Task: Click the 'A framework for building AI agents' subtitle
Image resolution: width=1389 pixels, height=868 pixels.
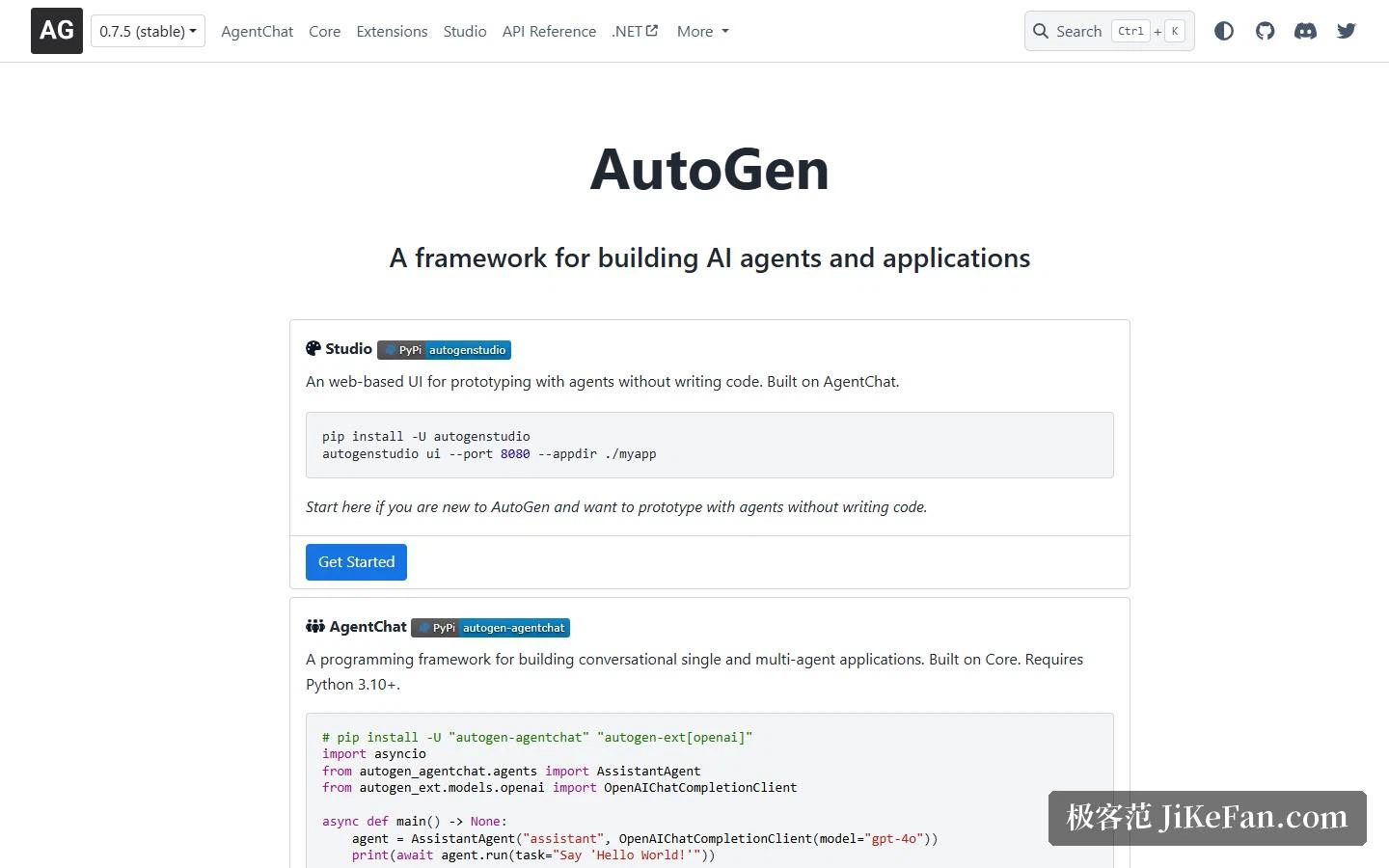Action: coord(710,258)
